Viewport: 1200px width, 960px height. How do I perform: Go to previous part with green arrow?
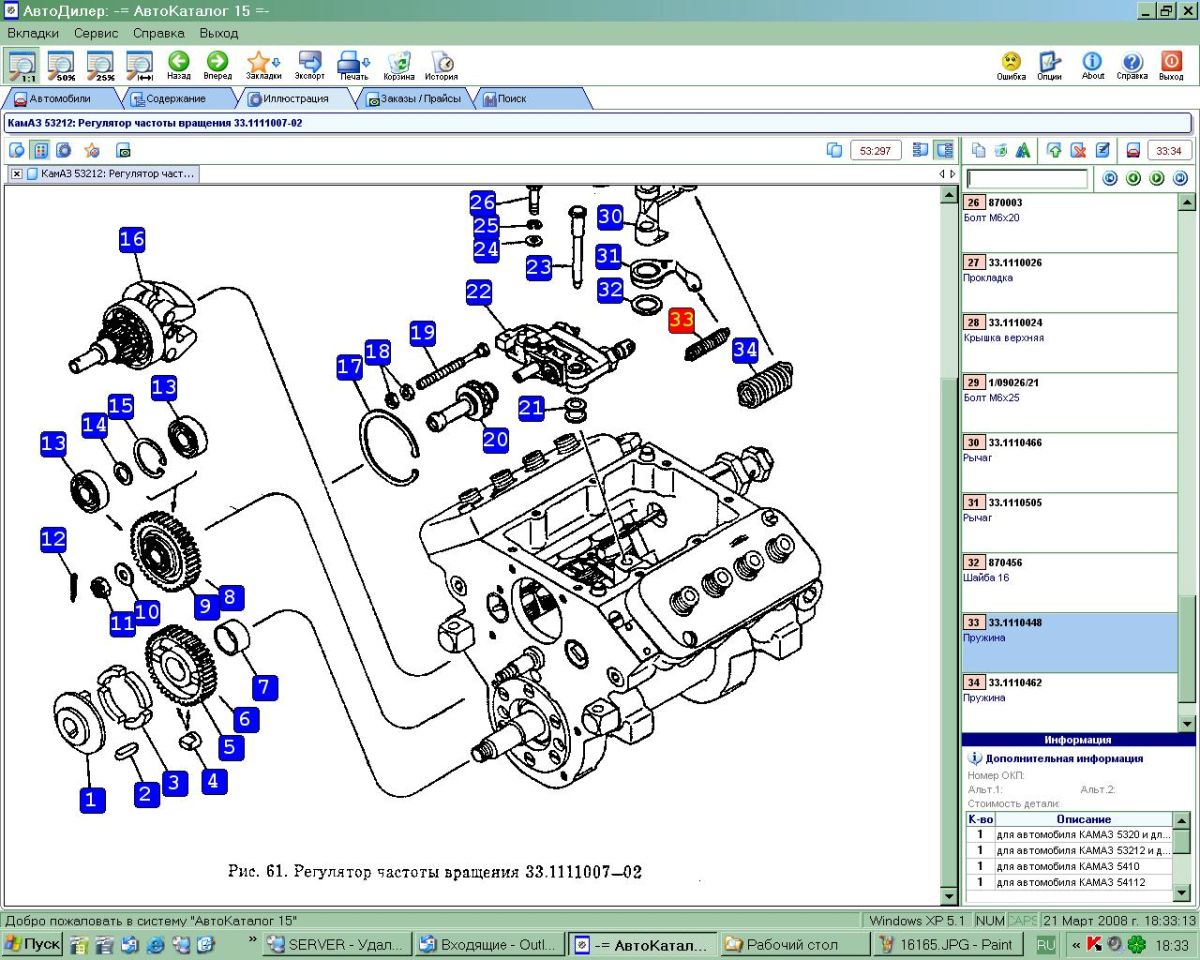coord(1133,179)
